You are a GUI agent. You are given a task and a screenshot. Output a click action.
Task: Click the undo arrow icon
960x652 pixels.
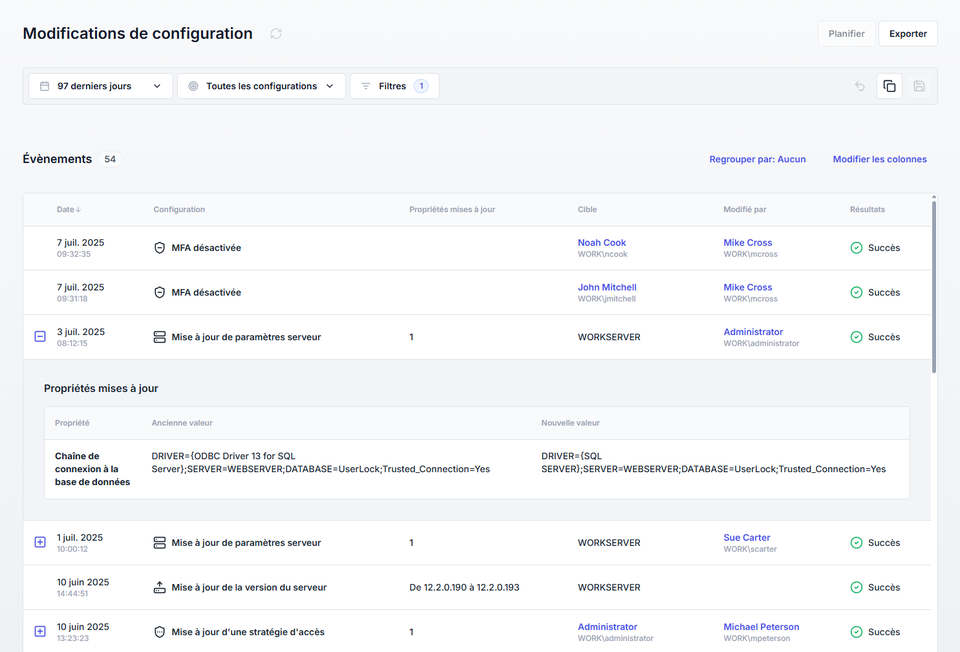(859, 86)
